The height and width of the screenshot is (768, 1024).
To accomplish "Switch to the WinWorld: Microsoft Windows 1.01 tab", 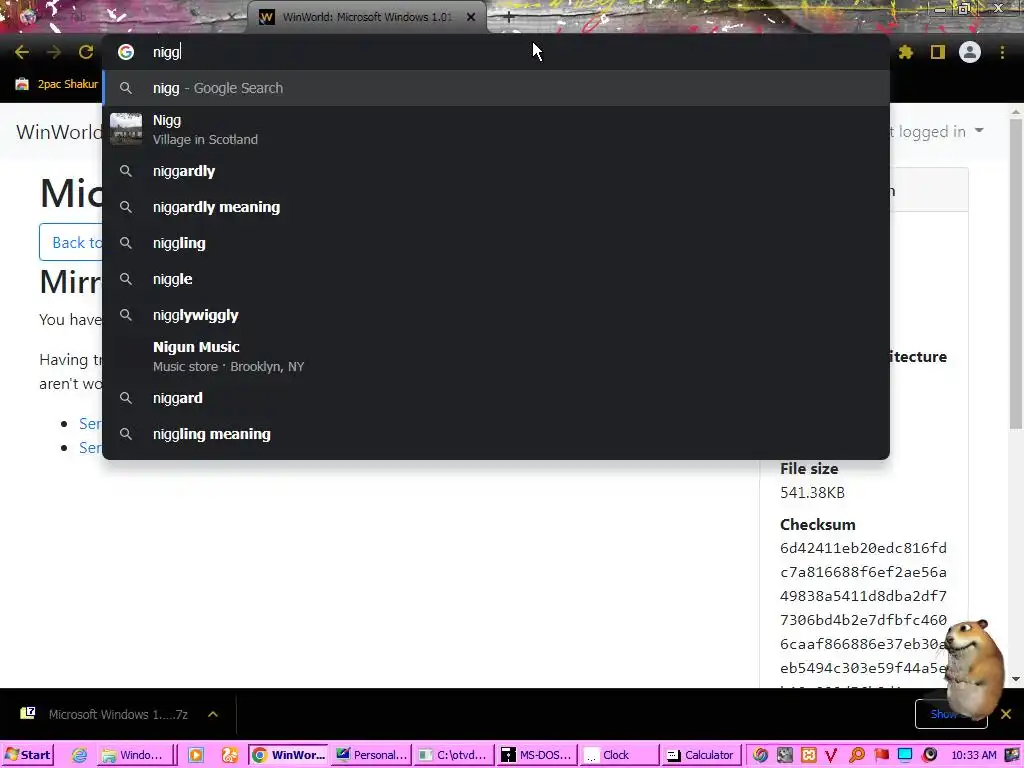I will pos(366,17).
